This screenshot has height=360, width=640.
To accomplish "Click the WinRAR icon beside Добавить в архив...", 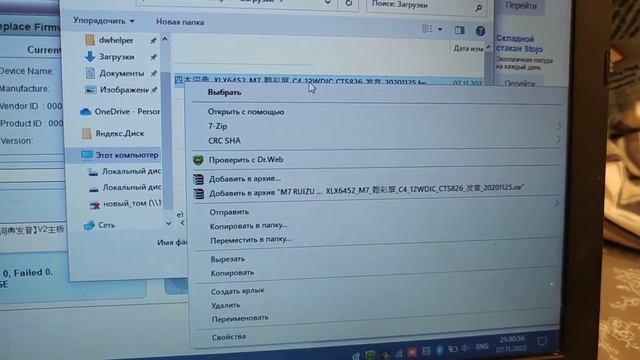I will [x=198, y=179].
